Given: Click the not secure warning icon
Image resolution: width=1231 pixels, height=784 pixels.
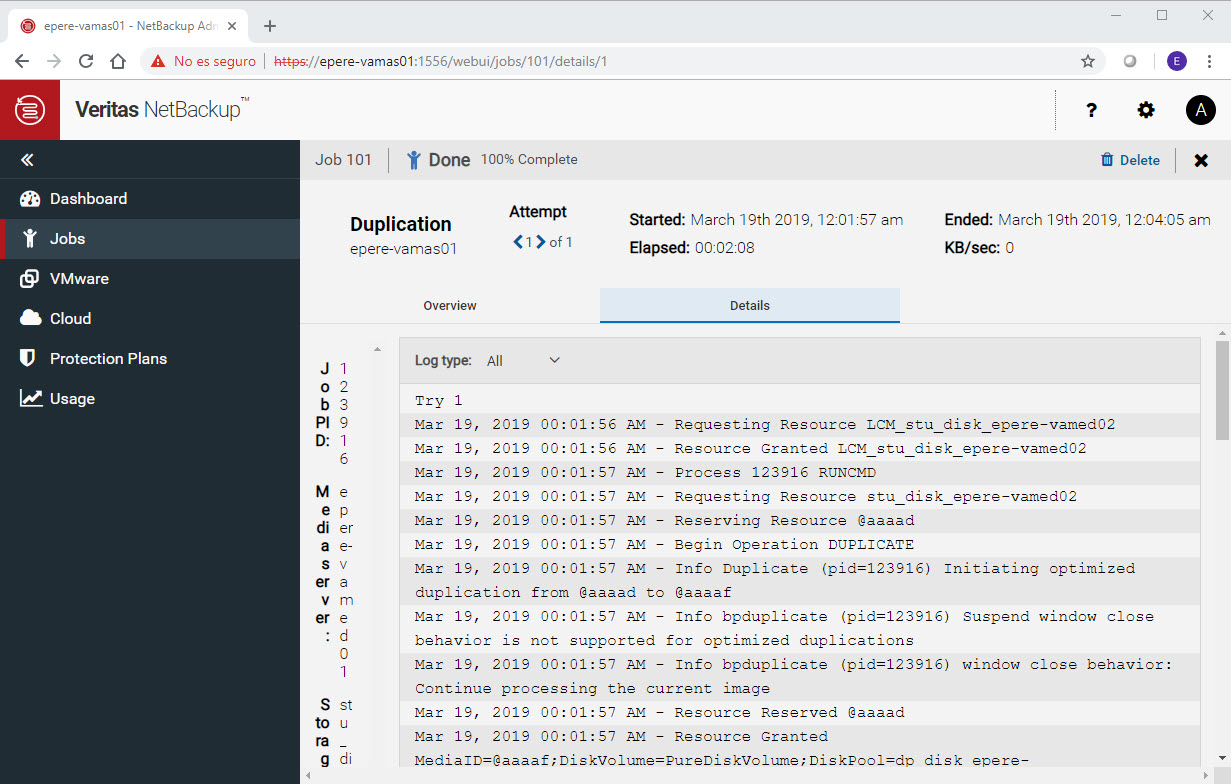Looking at the screenshot, I should click(158, 61).
